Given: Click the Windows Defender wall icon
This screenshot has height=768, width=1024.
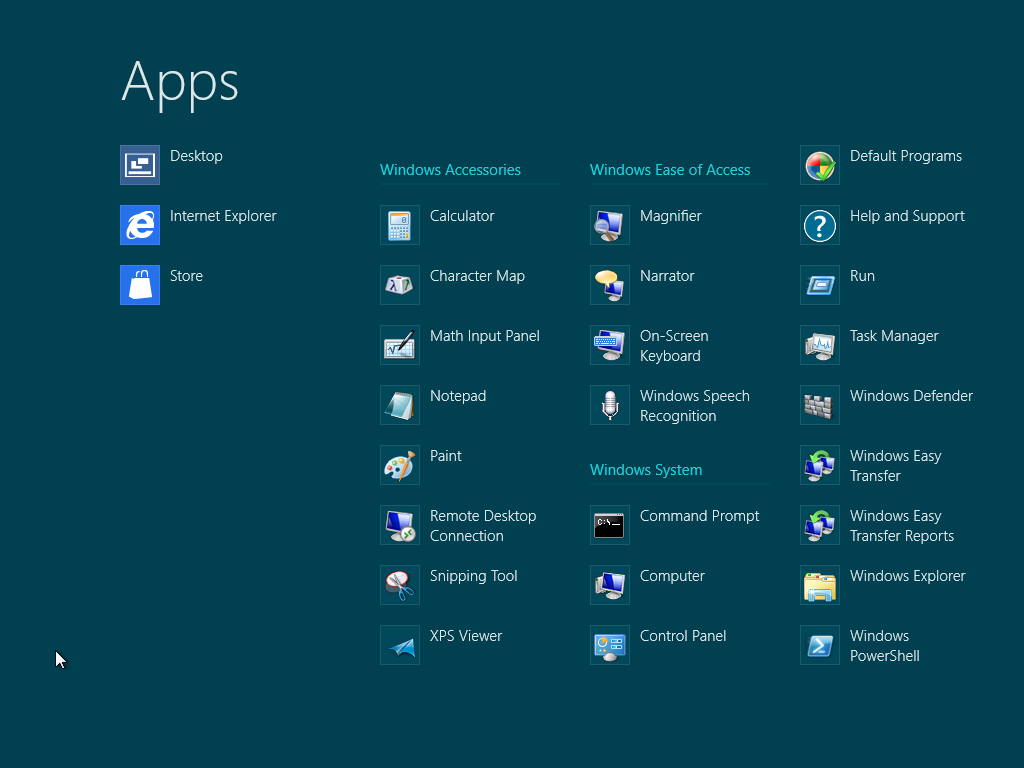Looking at the screenshot, I should [820, 405].
